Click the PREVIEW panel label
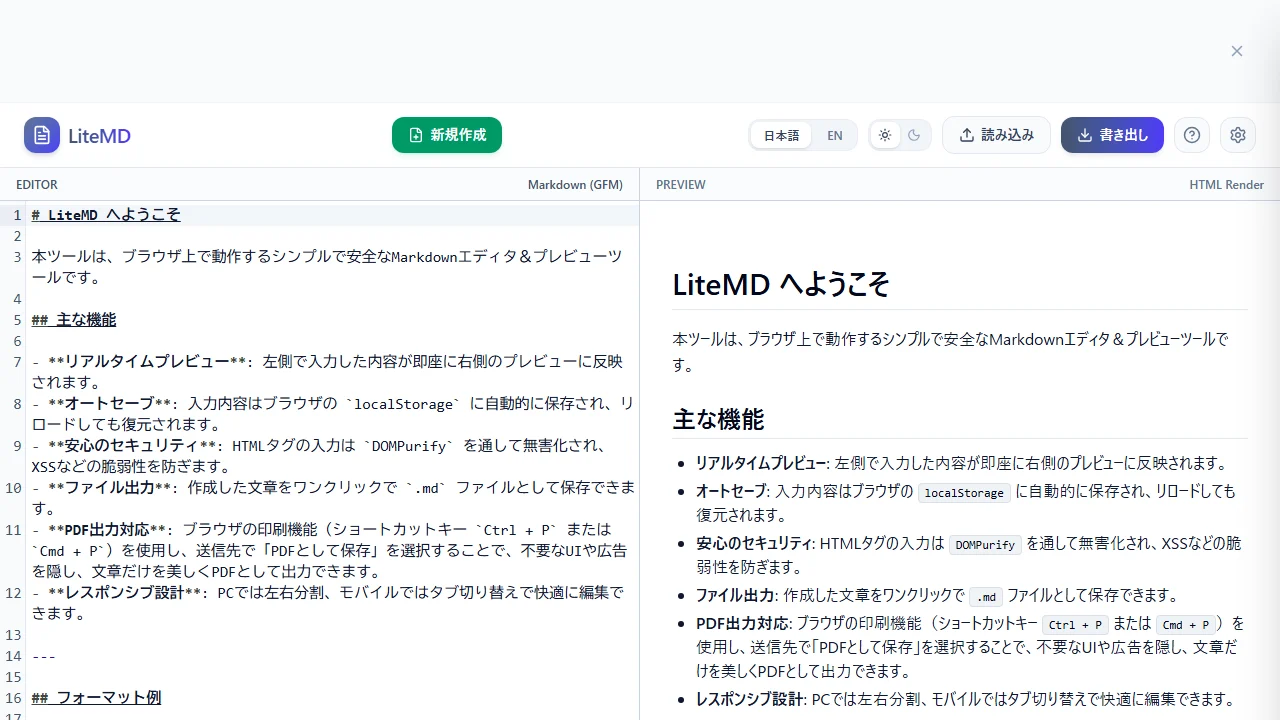Viewport: 1280px width, 720px height. pyautogui.click(x=680, y=185)
